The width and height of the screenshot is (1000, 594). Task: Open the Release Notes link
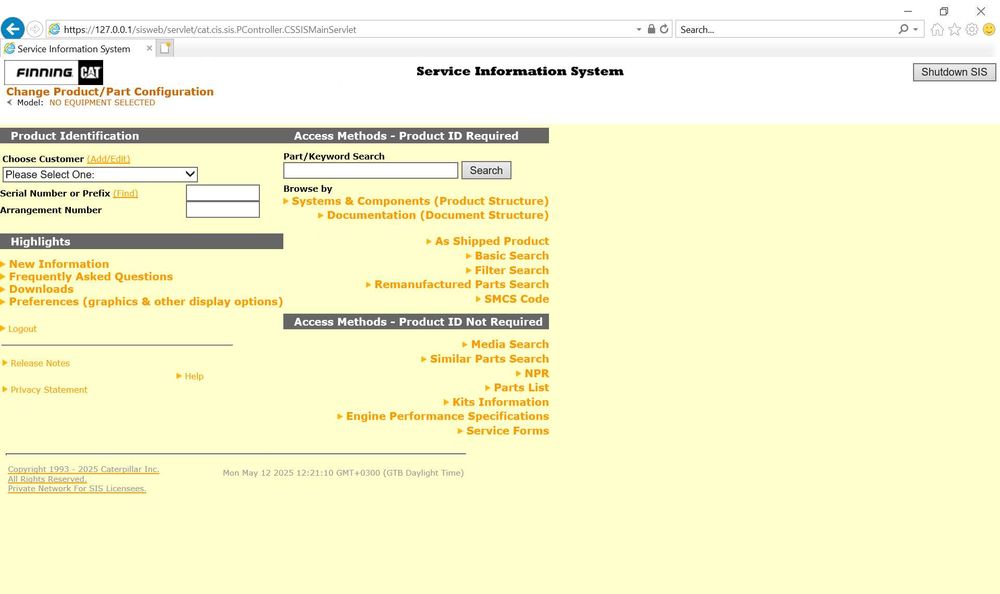coord(40,363)
